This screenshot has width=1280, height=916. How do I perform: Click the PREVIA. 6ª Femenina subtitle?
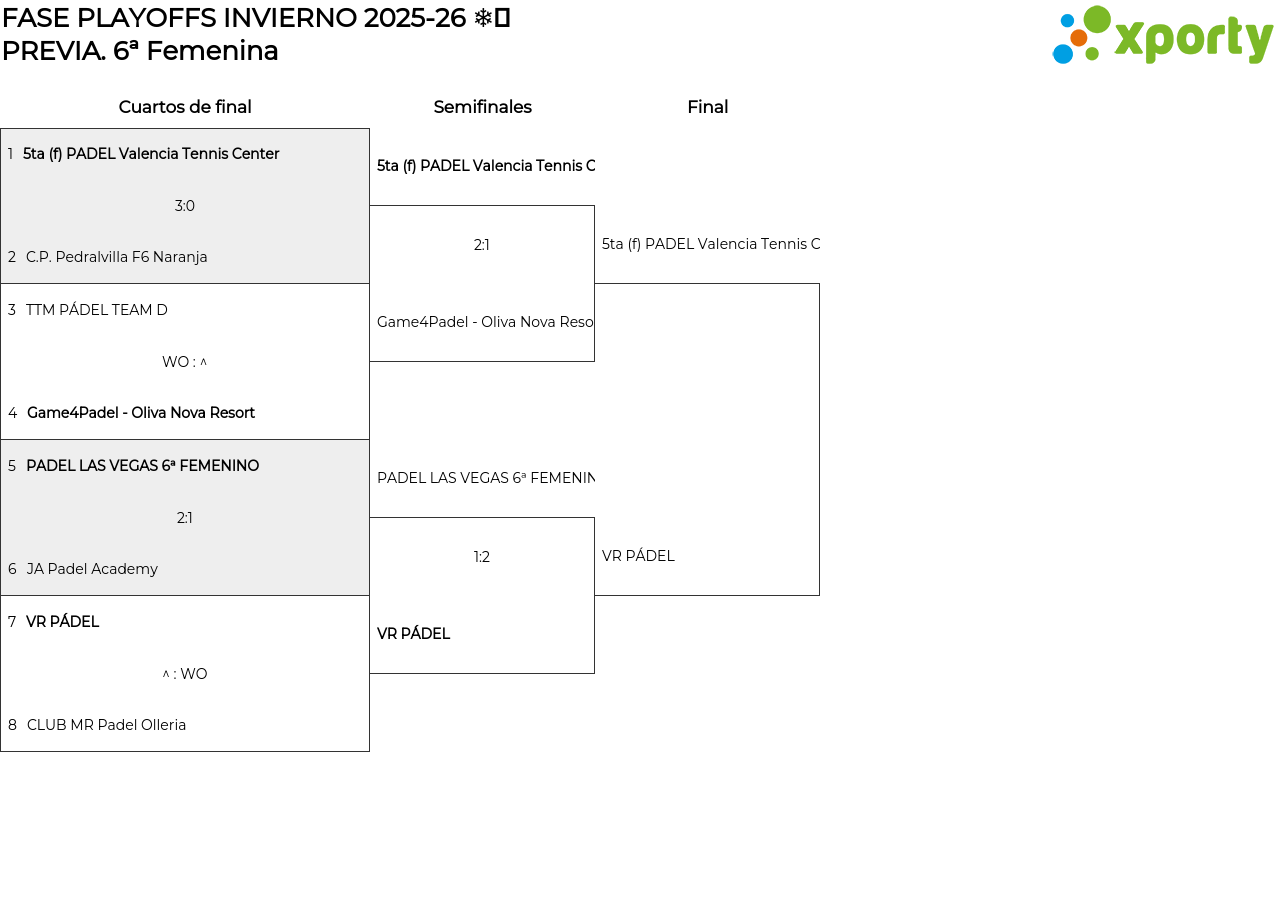(x=140, y=51)
